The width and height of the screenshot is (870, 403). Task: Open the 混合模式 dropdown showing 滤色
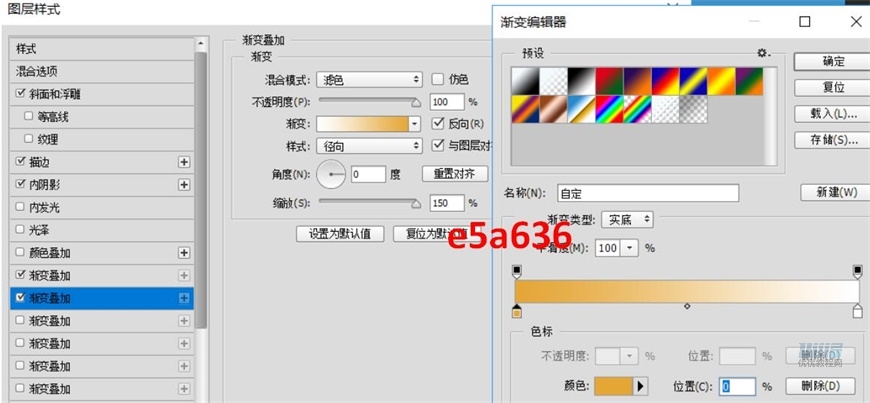[x=370, y=80]
